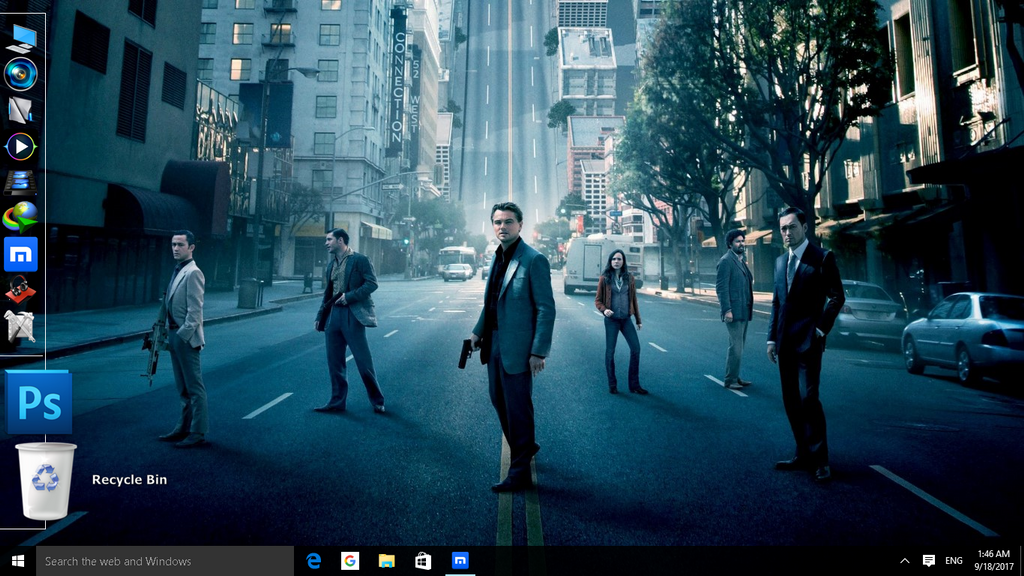
Task: Launch the red headphones music app
Action: click(20, 290)
